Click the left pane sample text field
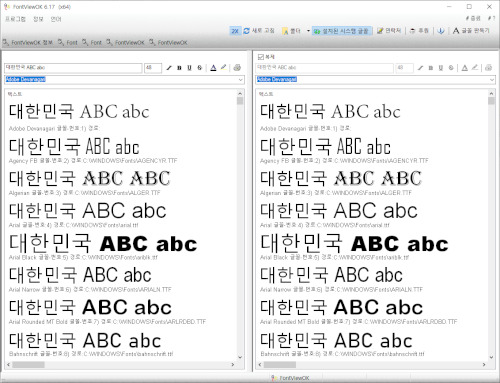500x383 pixels. coord(73,68)
